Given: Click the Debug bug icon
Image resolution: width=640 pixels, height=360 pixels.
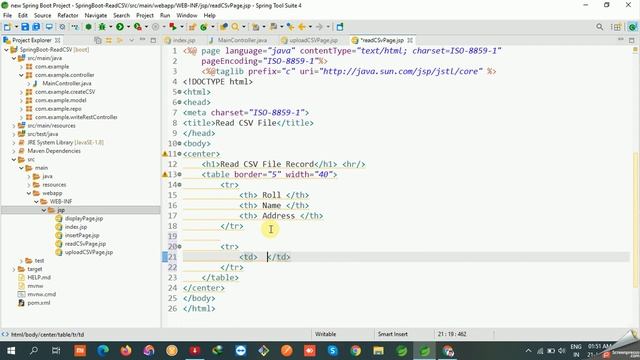Looking at the screenshot, I should click(x=102, y=27).
